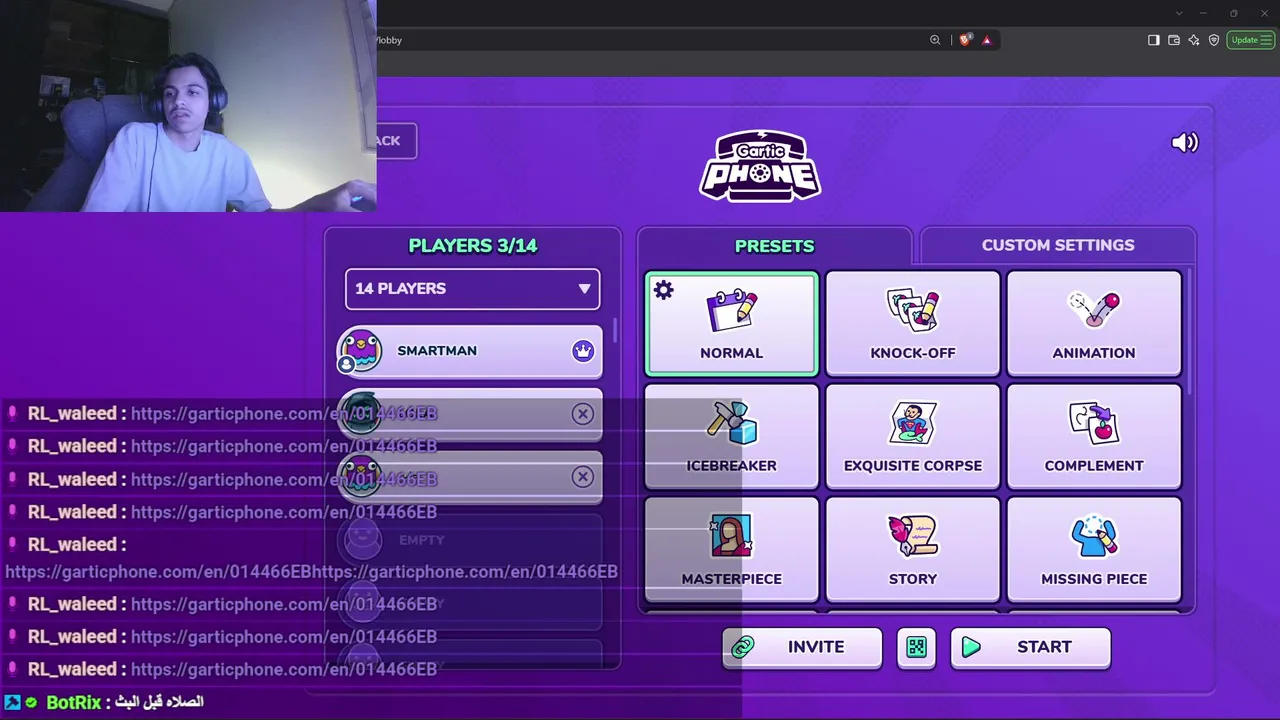Click the Gartic Phone logo
The image size is (1280, 720).
[x=760, y=166]
